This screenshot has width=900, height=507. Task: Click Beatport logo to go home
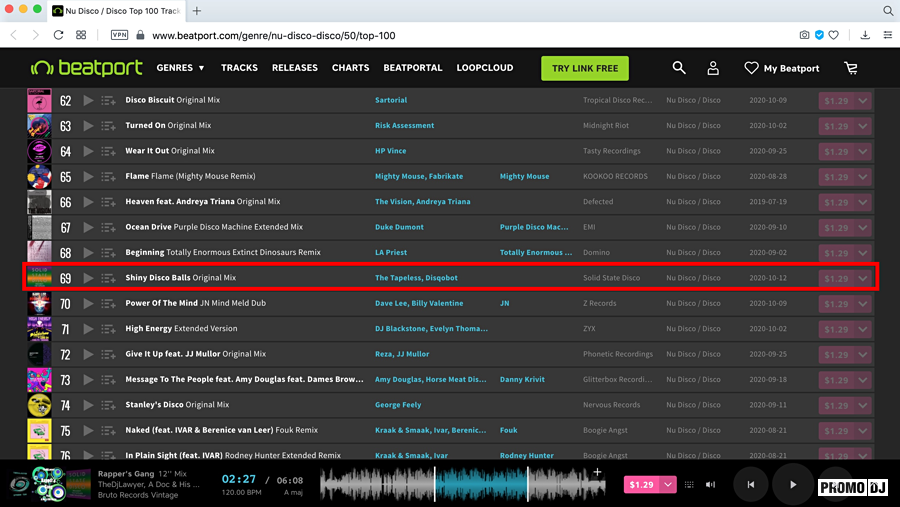86,68
